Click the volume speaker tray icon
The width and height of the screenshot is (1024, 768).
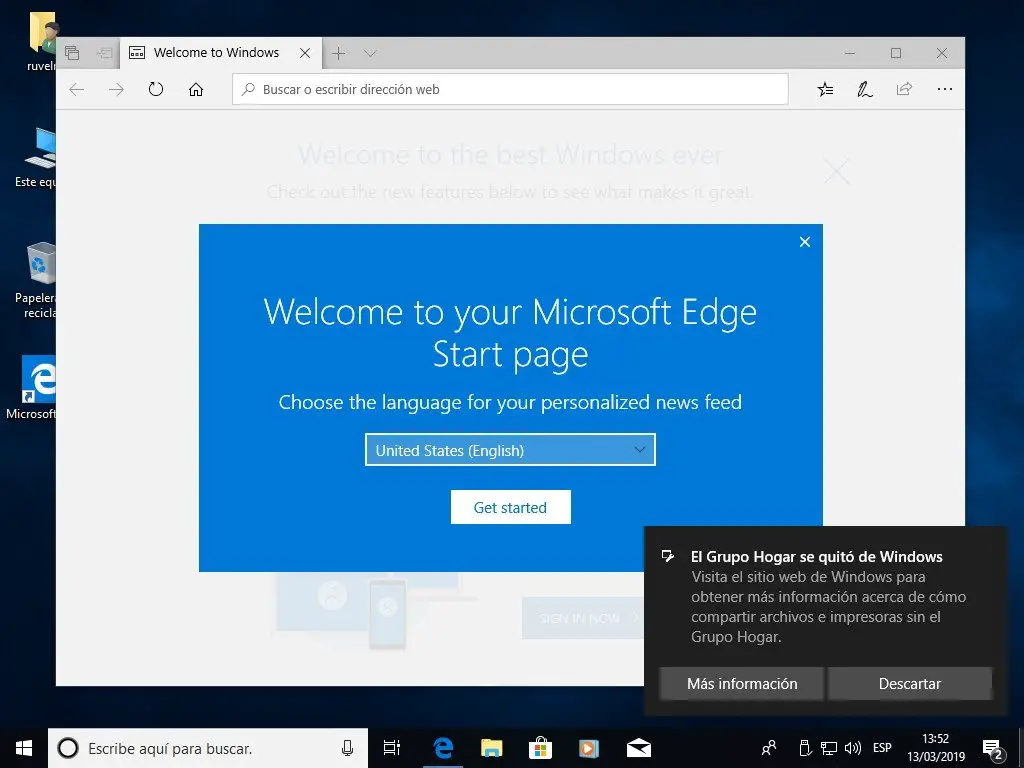853,748
